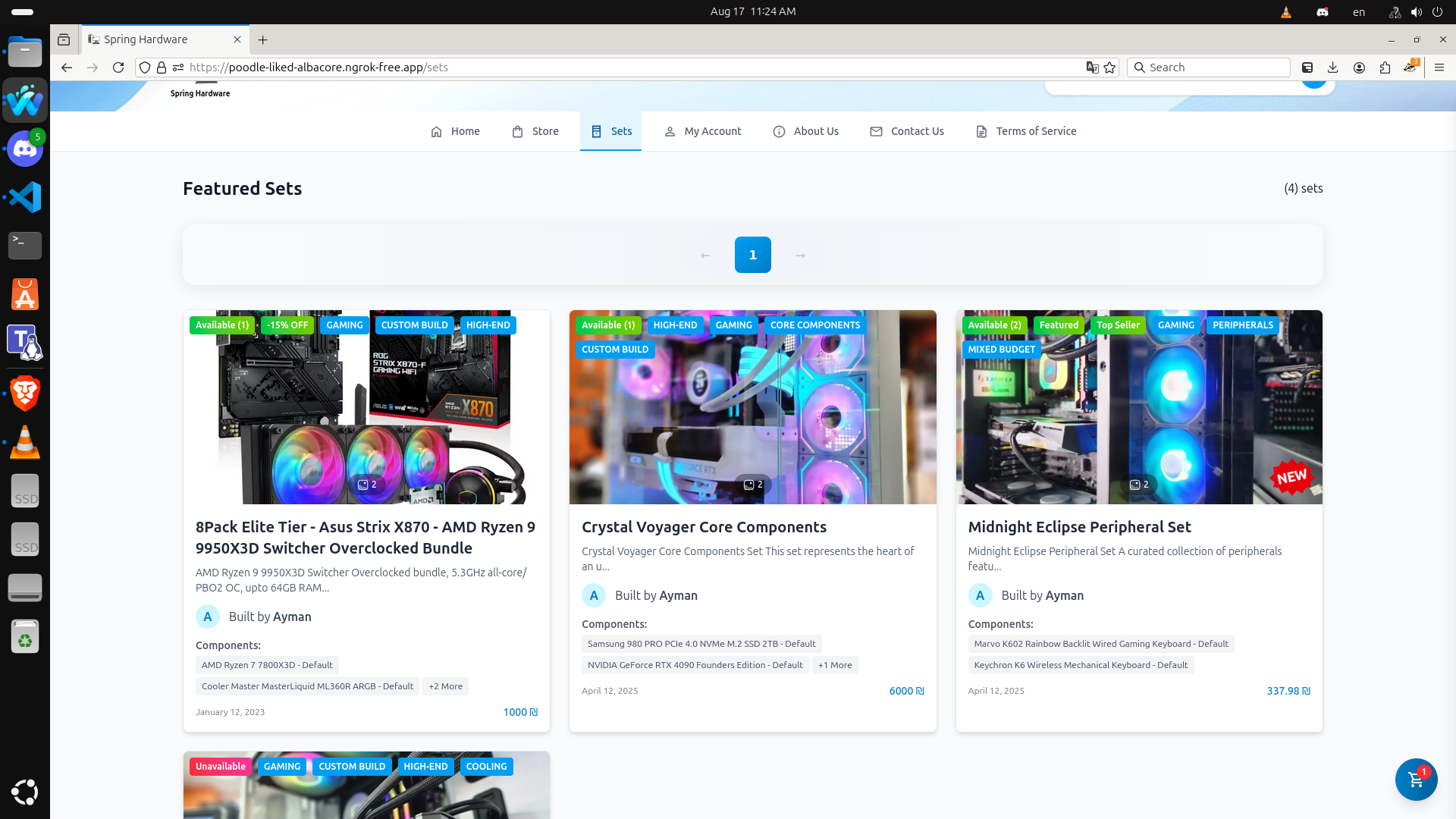Open the Firefox hamburger menu
1456x819 pixels.
1439,67
